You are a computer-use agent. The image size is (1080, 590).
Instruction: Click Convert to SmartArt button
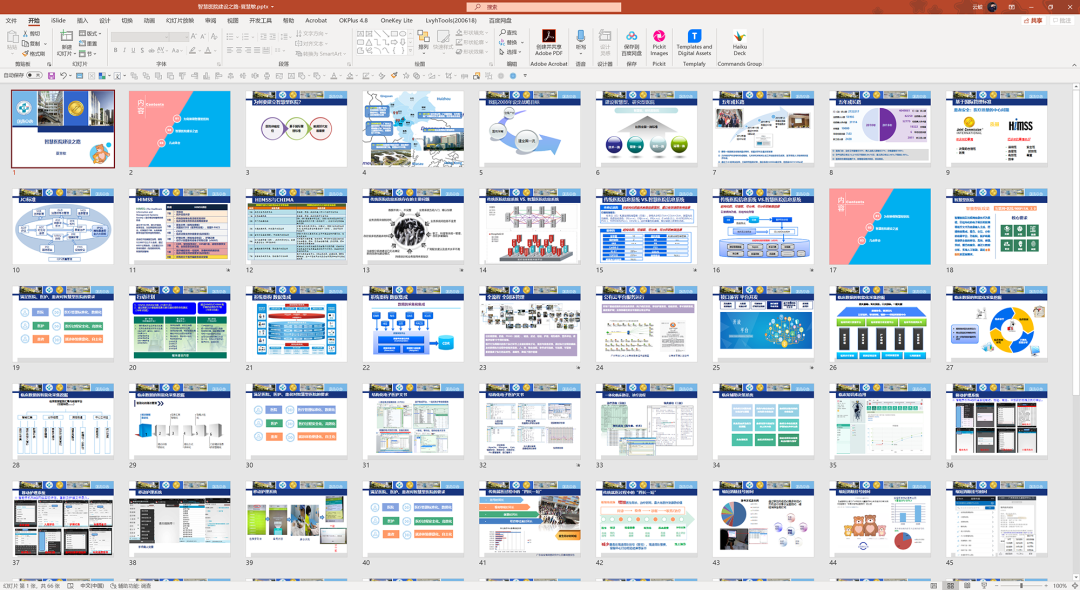tap(320, 53)
